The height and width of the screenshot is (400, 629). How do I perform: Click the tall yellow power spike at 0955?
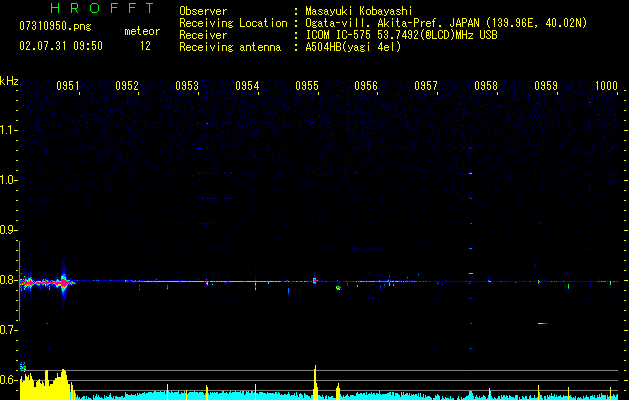click(315, 382)
